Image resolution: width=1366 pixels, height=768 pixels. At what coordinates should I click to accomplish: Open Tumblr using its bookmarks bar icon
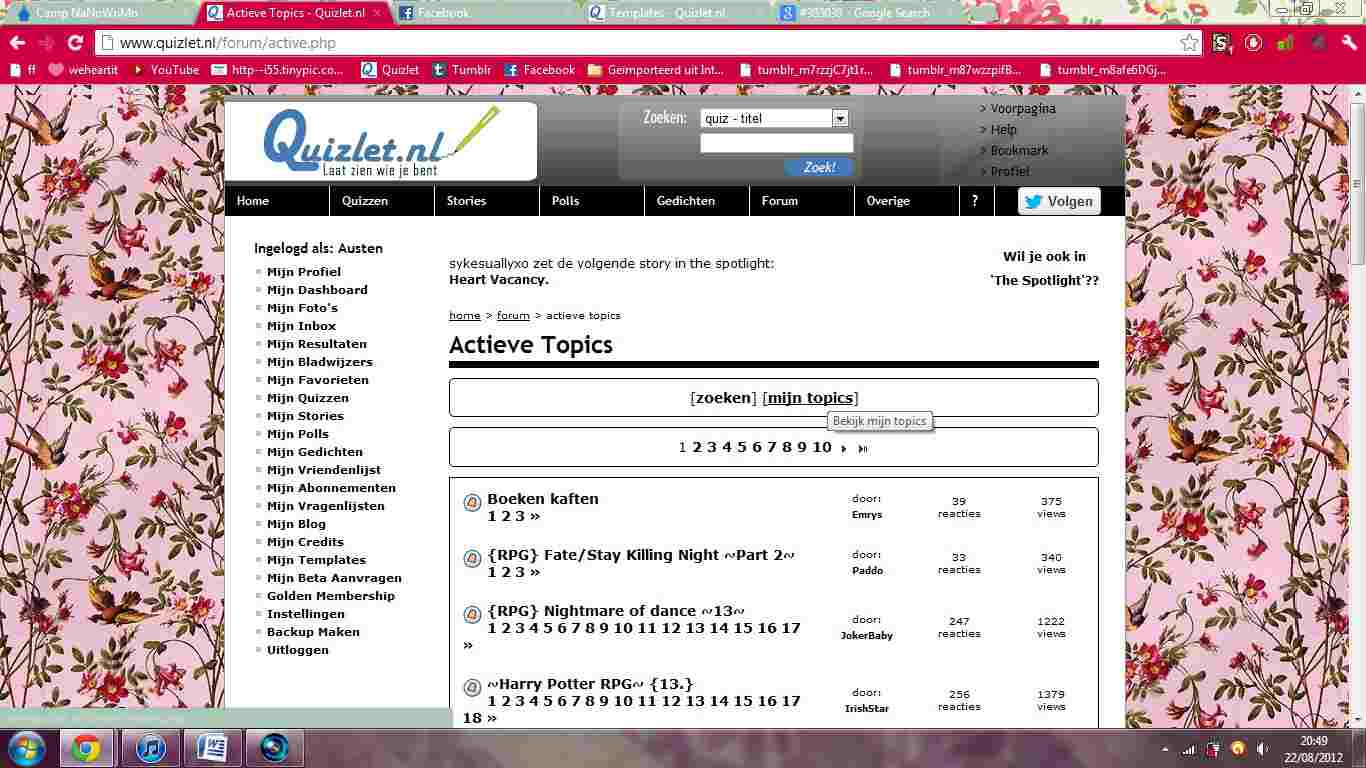tap(437, 70)
